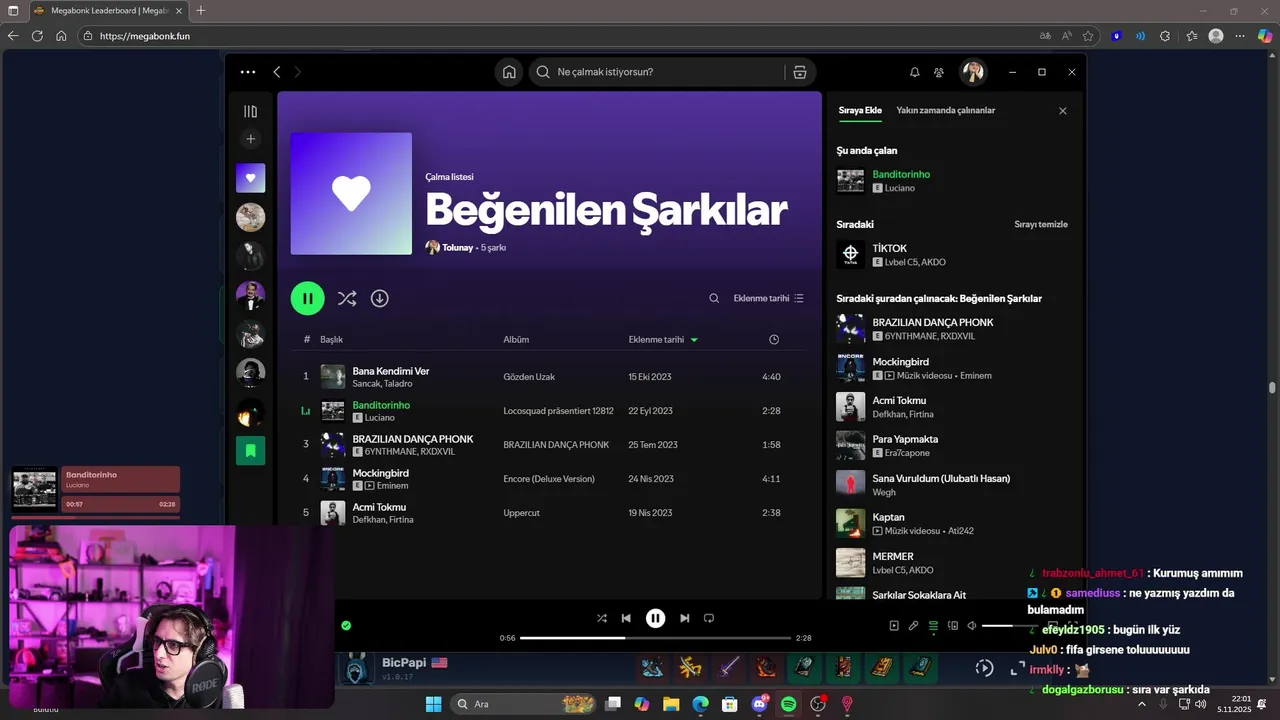Open the 'Gözden Uzak' album link
The image size is (1280, 720).
(x=529, y=377)
